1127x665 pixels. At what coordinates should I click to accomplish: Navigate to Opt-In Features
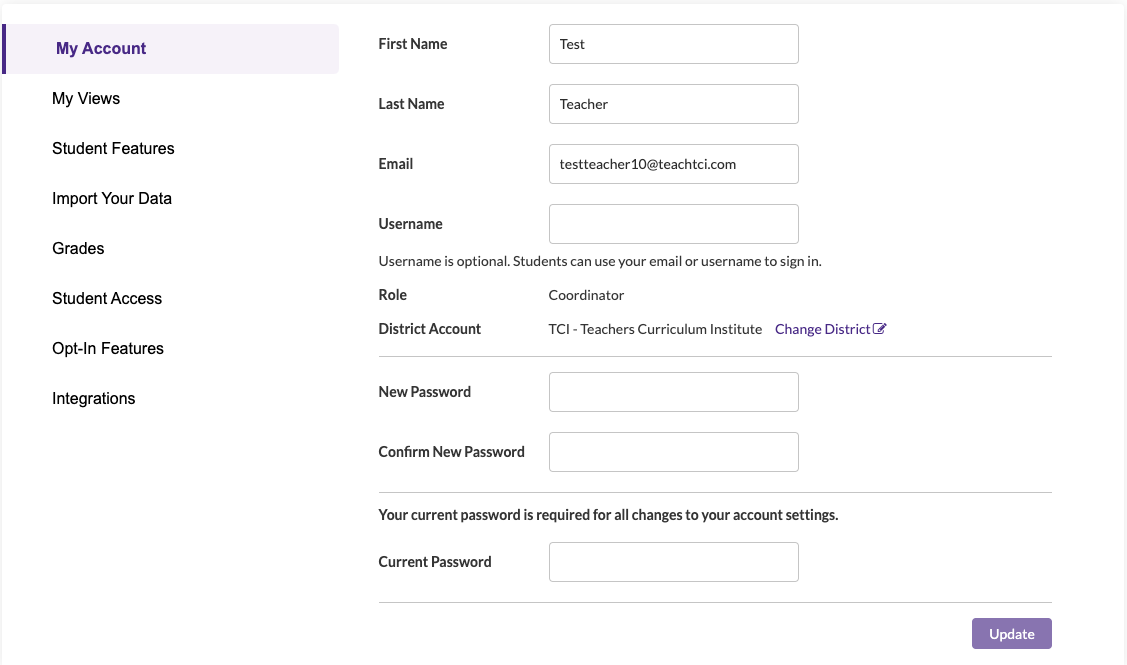click(x=108, y=349)
